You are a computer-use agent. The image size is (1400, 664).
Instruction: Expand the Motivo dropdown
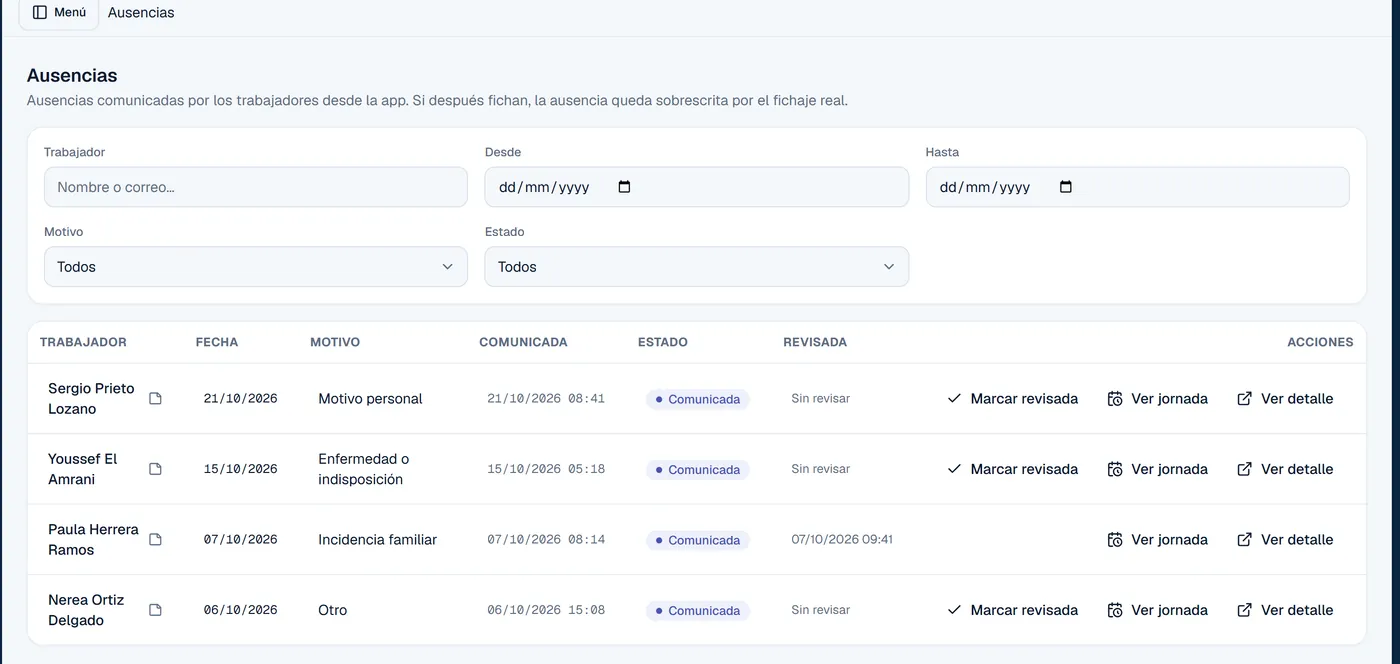pos(256,267)
